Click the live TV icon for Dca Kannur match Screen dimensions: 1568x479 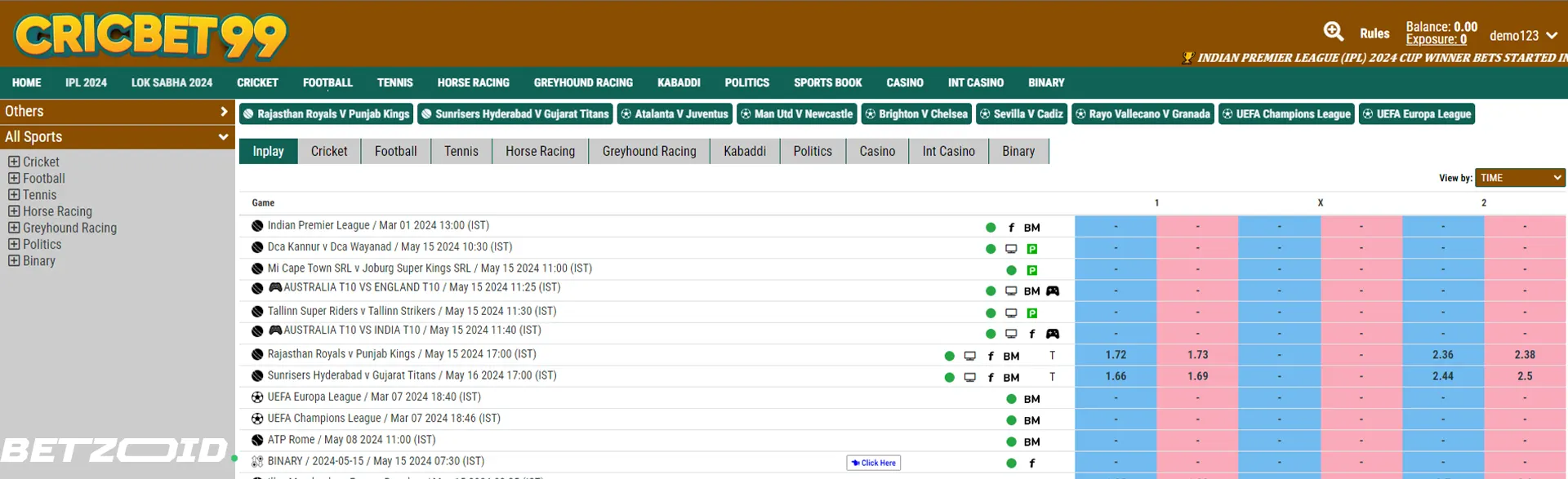pos(1011,249)
